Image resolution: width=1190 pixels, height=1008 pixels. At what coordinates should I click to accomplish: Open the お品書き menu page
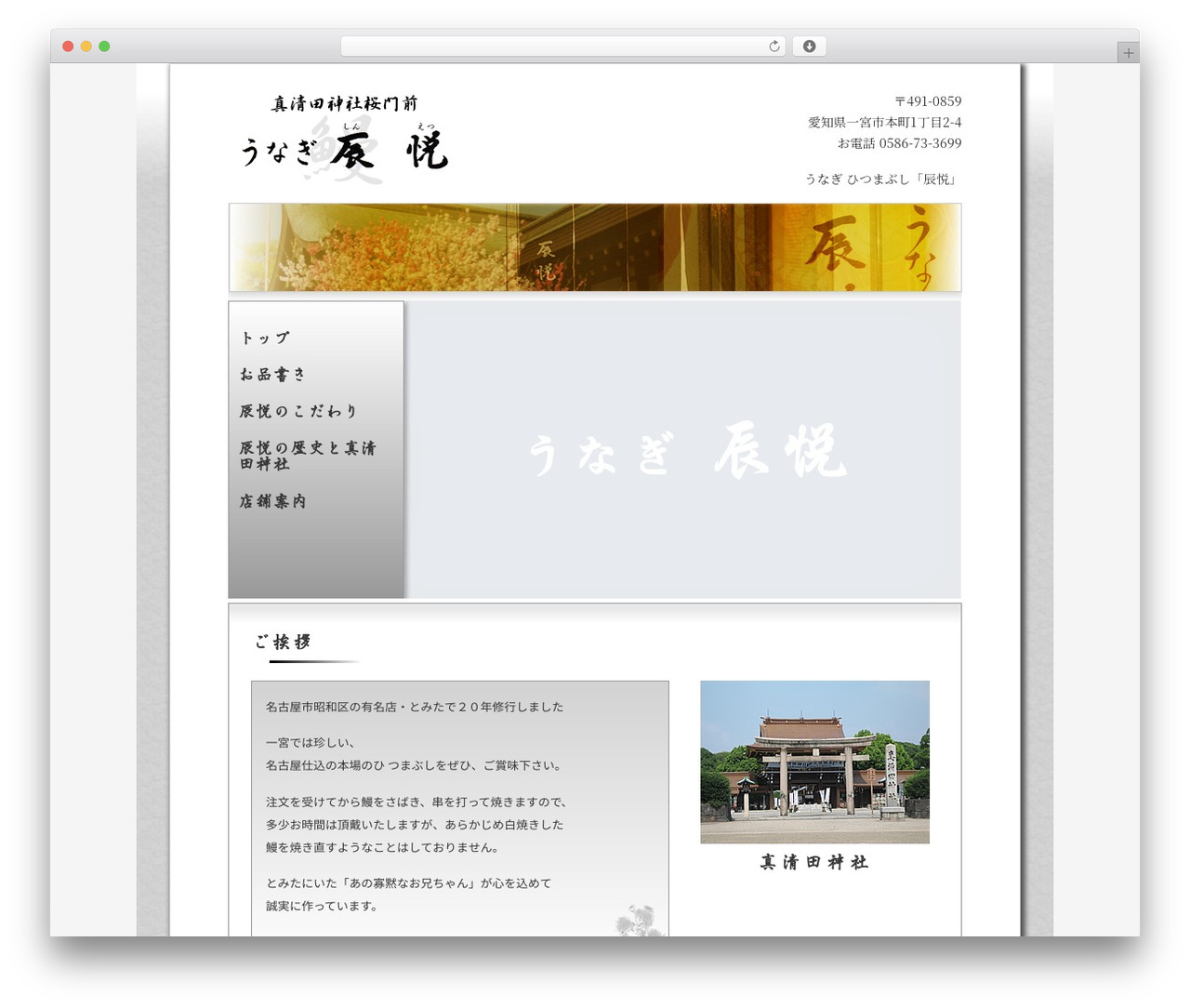(x=272, y=374)
